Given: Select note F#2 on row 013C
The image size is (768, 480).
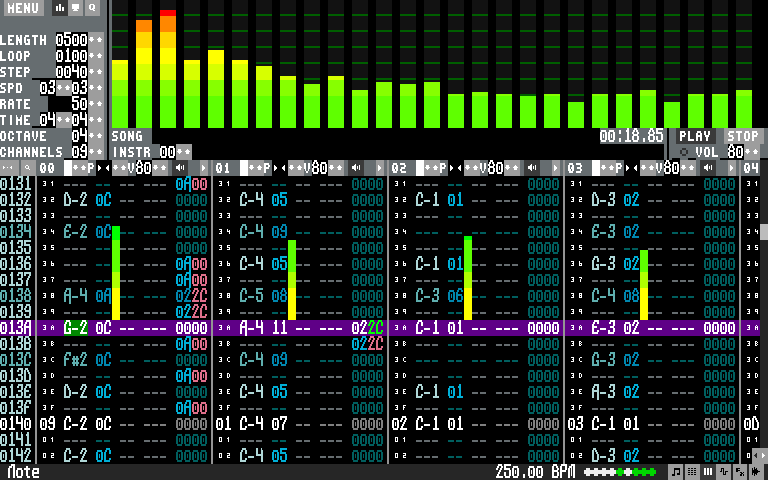Looking at the screenshot, I should pos(75,360).
